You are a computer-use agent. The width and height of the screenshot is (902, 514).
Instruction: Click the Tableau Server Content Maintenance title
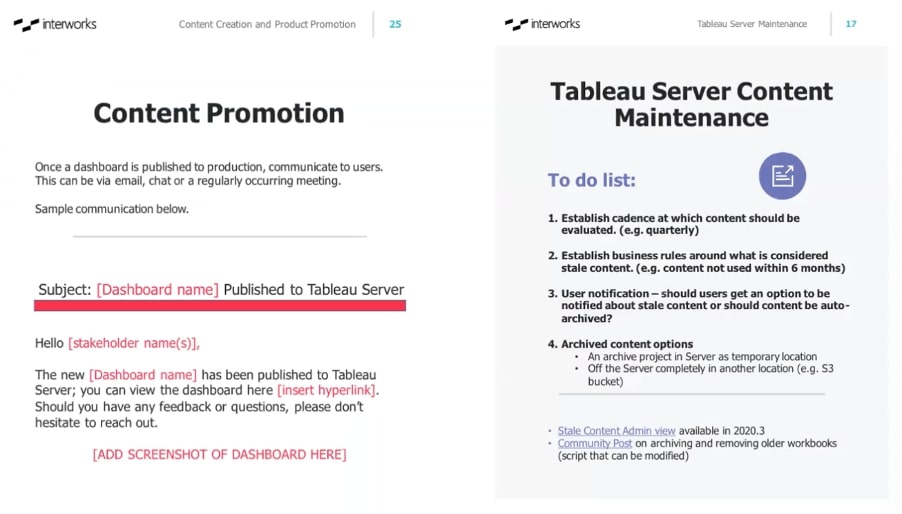point(691,104)
